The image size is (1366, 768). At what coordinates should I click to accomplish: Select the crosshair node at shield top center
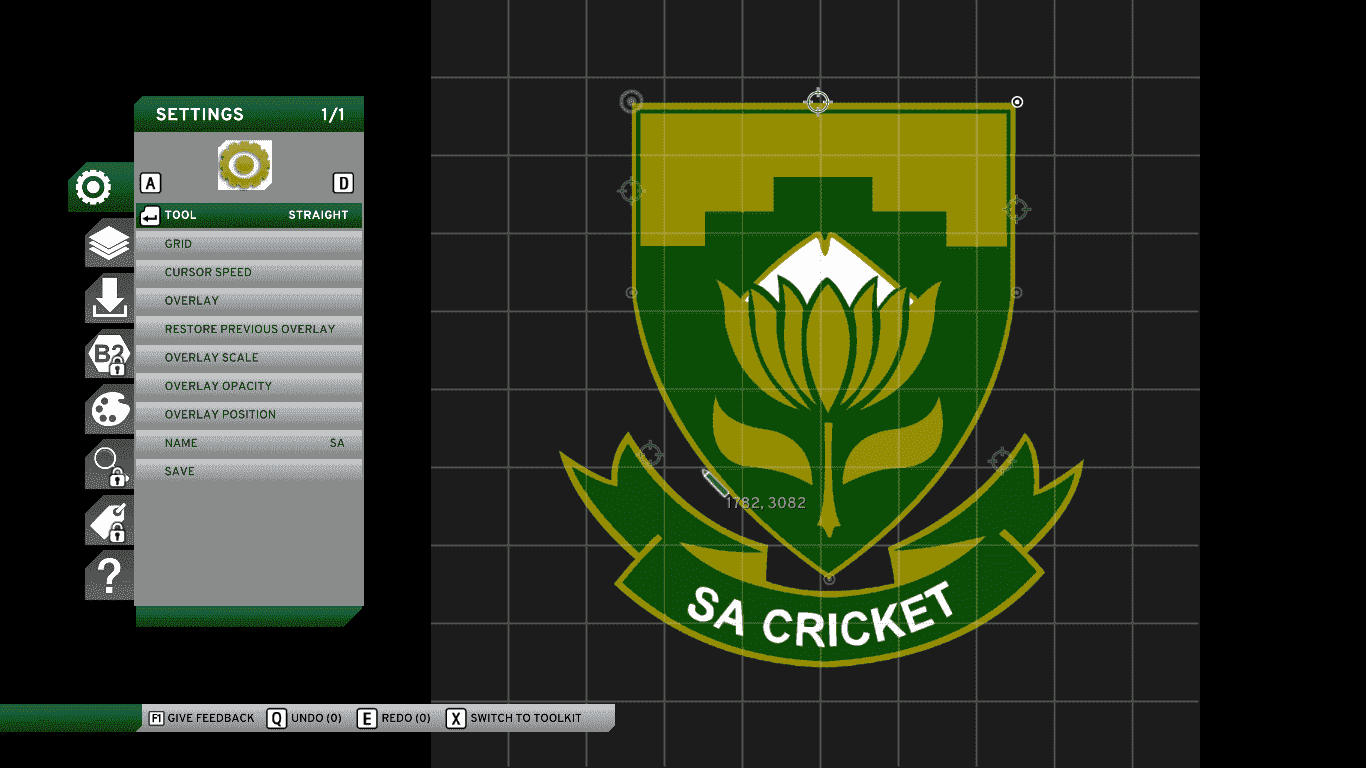point(818,101)
